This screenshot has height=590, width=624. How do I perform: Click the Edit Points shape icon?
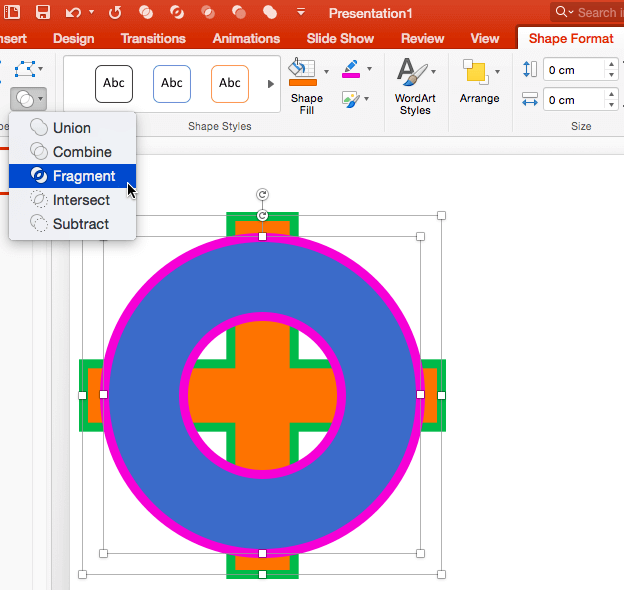tap(26, 69)
